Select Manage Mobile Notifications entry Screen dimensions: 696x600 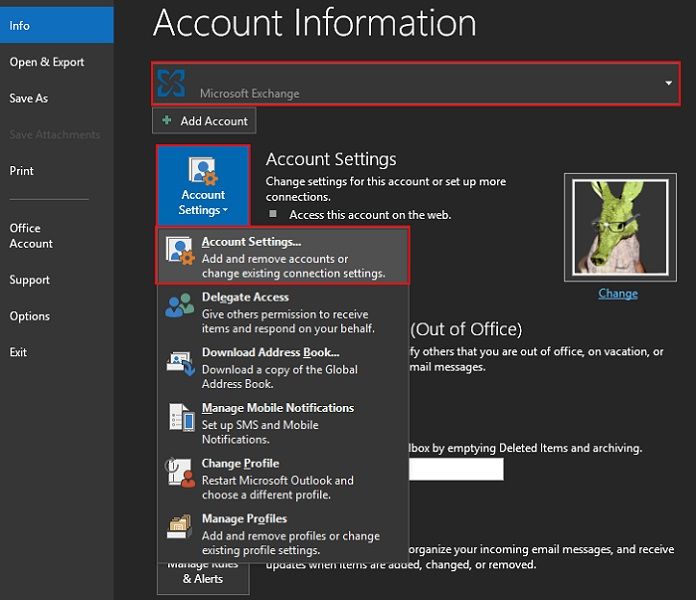point(282,423)
